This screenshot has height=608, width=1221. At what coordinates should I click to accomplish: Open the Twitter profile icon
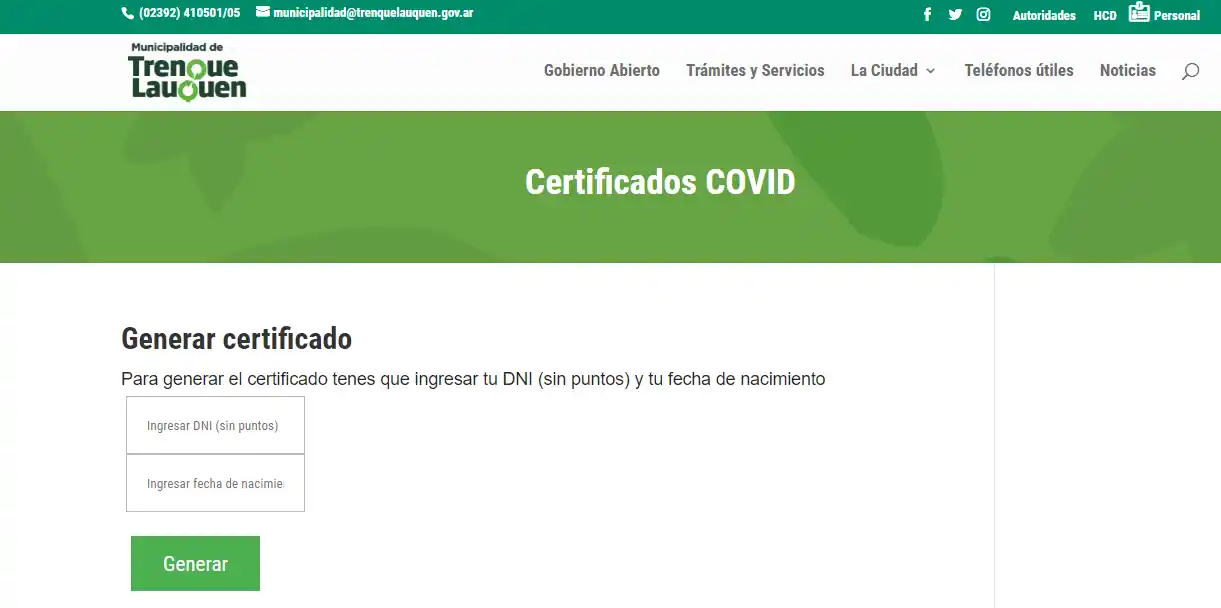click(955, 14)
